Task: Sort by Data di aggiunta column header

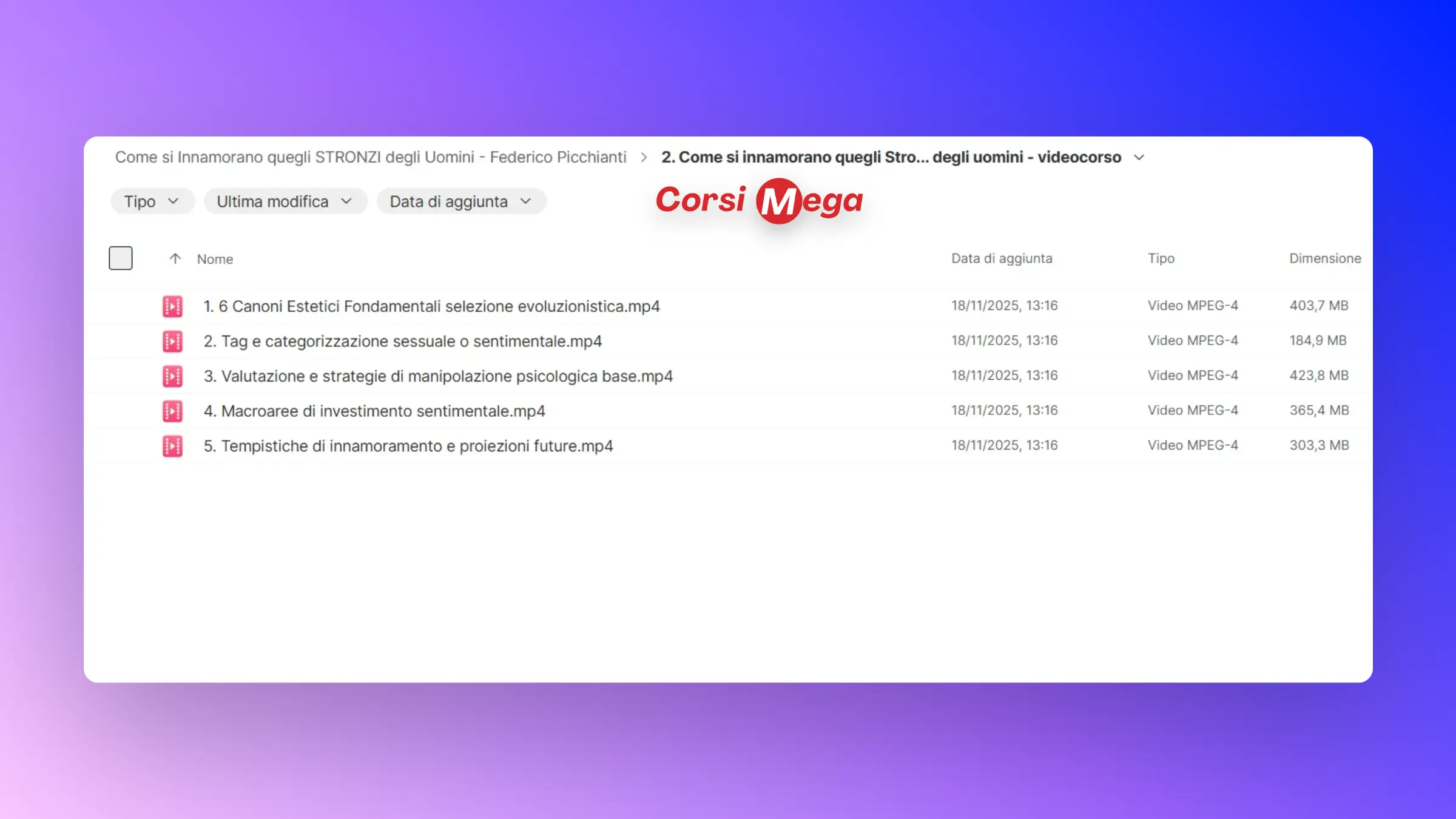Action: tap(1001, 258)
